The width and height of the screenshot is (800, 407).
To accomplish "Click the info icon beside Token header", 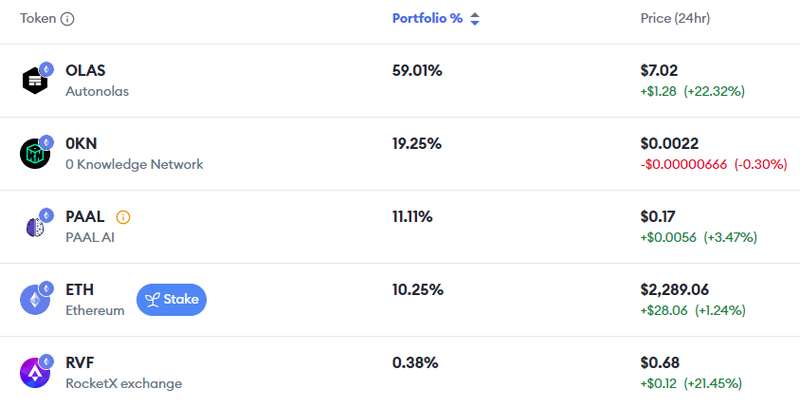I will pyautogui.click(x=68, y=19).
